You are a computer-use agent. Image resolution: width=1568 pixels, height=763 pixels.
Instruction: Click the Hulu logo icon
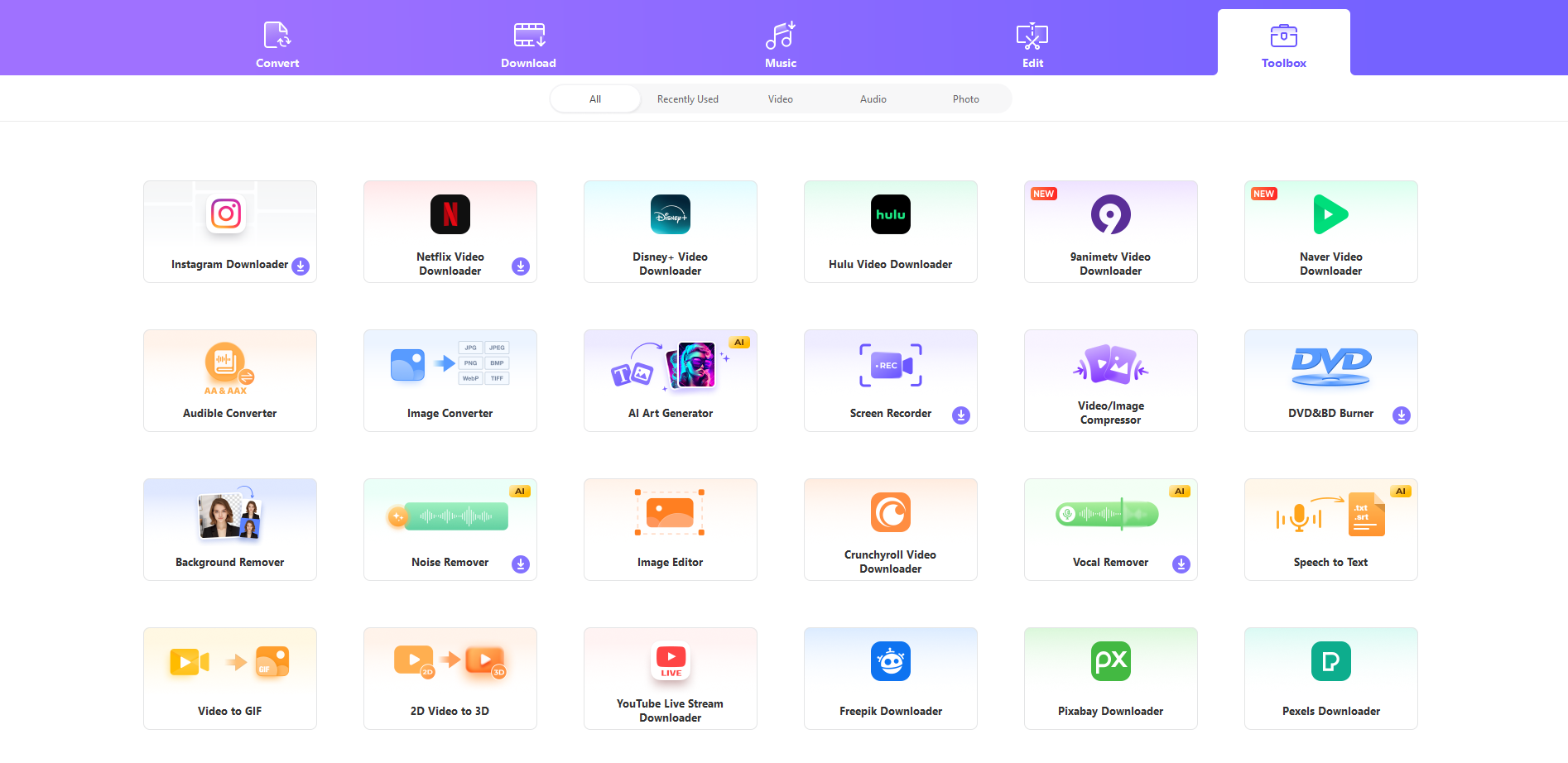[x=891, y=214]
